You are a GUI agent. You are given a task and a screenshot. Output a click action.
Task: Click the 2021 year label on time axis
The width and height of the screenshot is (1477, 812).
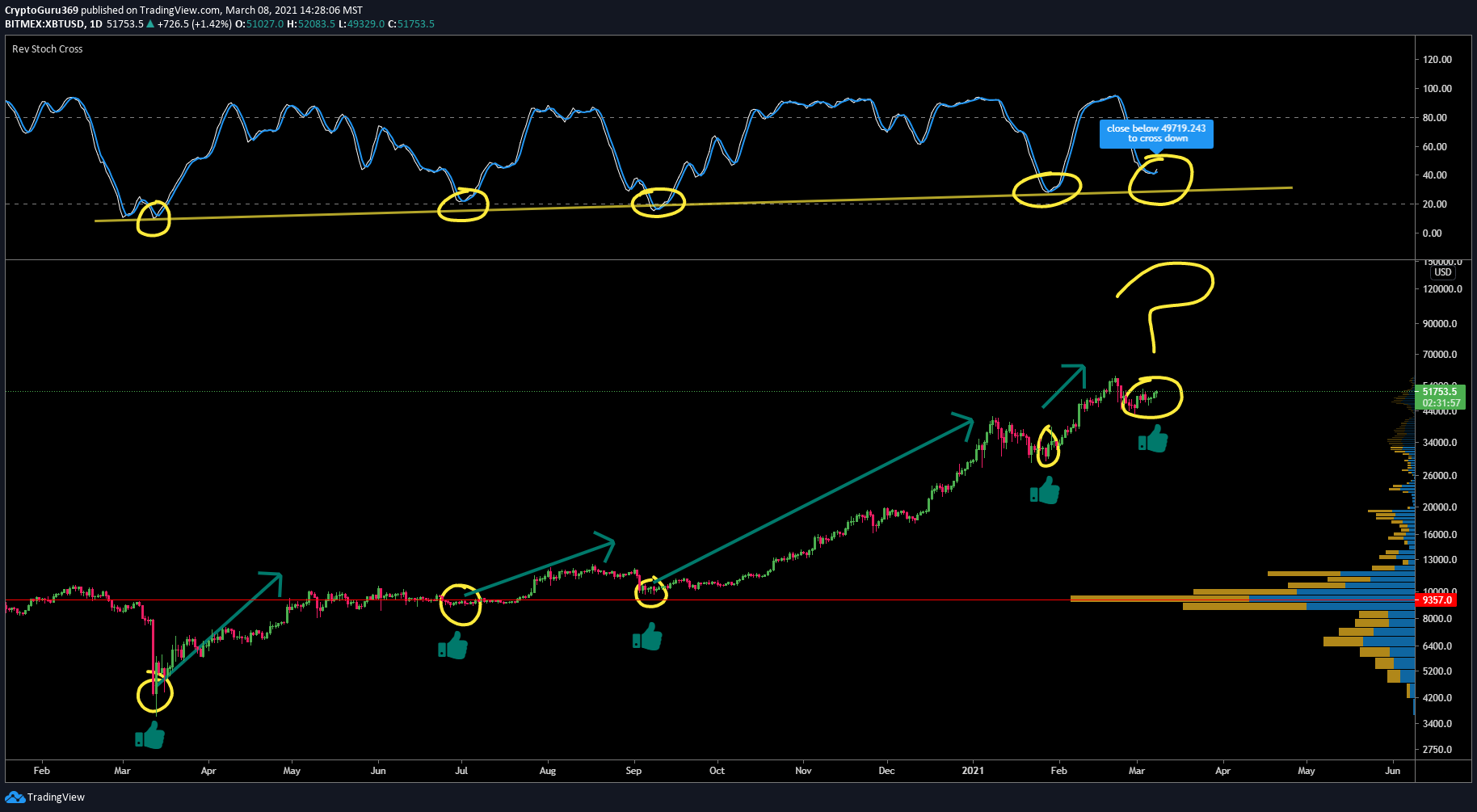tap(973, 771)
